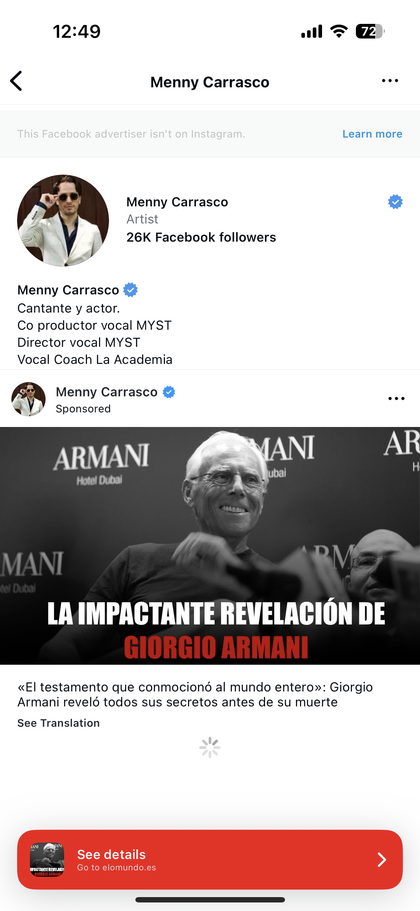Viewport: 420px width, 911px height.
Task: Click the Learn more link
Action: 372,134
